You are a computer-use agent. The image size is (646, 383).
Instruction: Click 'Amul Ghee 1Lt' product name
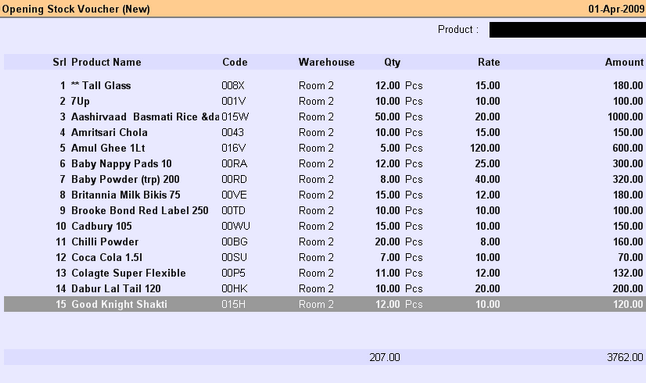(108, 148)
